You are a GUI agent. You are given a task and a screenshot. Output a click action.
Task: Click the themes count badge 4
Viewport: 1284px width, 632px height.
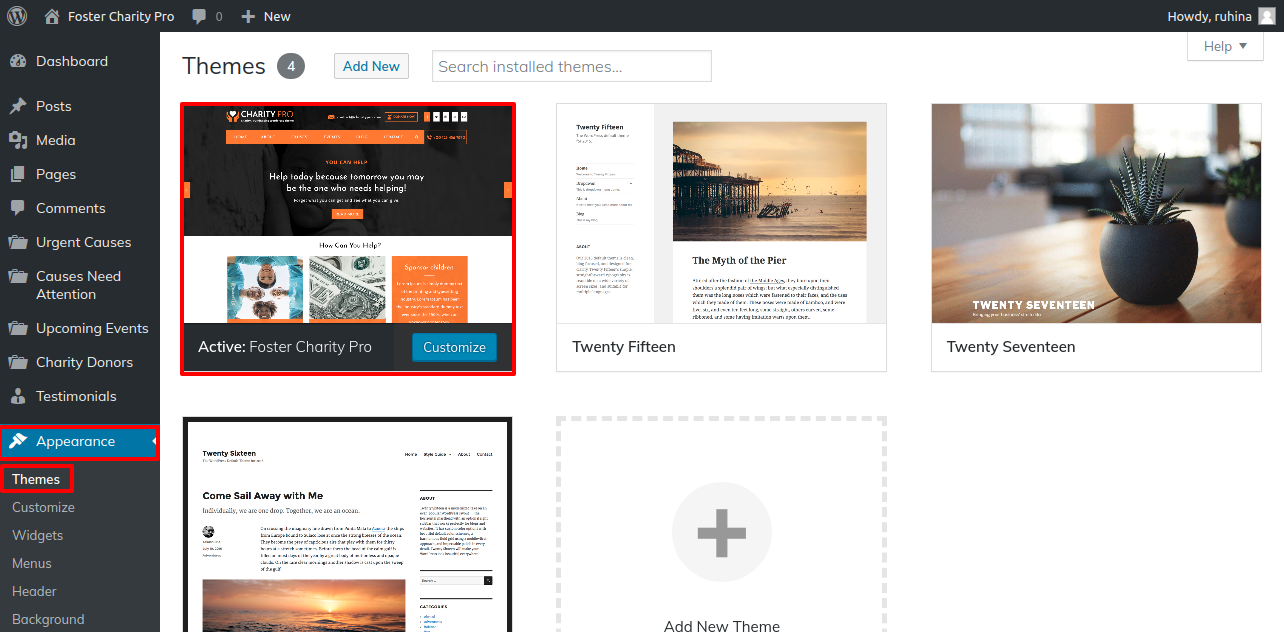pos(291,66)
